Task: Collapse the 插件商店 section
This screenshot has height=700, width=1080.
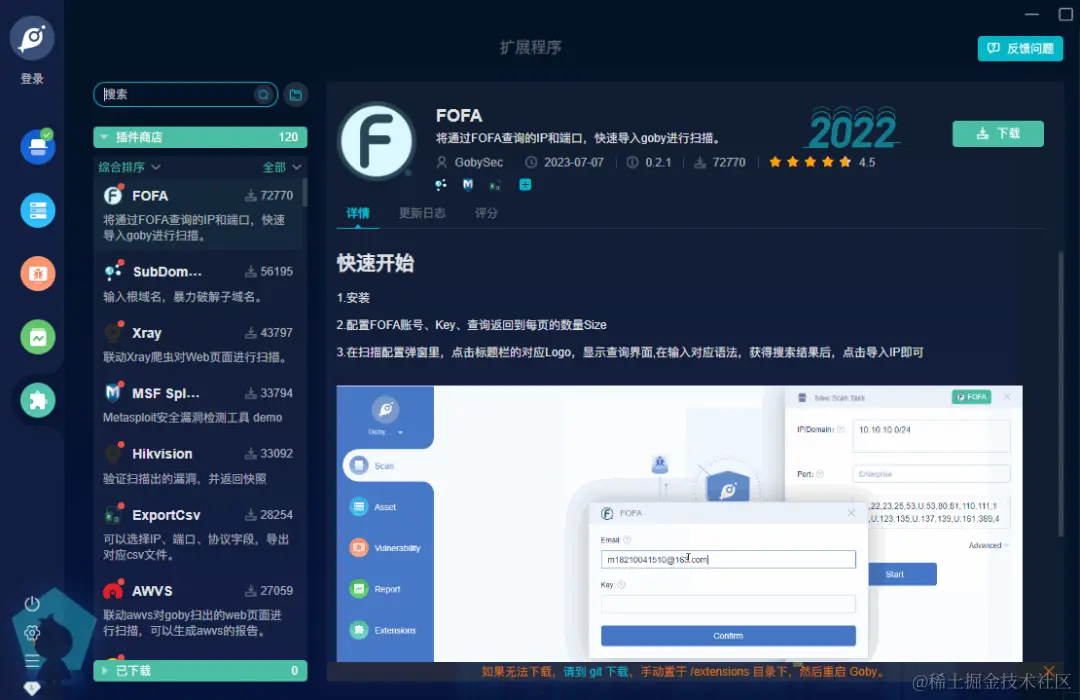Action: [x=200, y=137]
